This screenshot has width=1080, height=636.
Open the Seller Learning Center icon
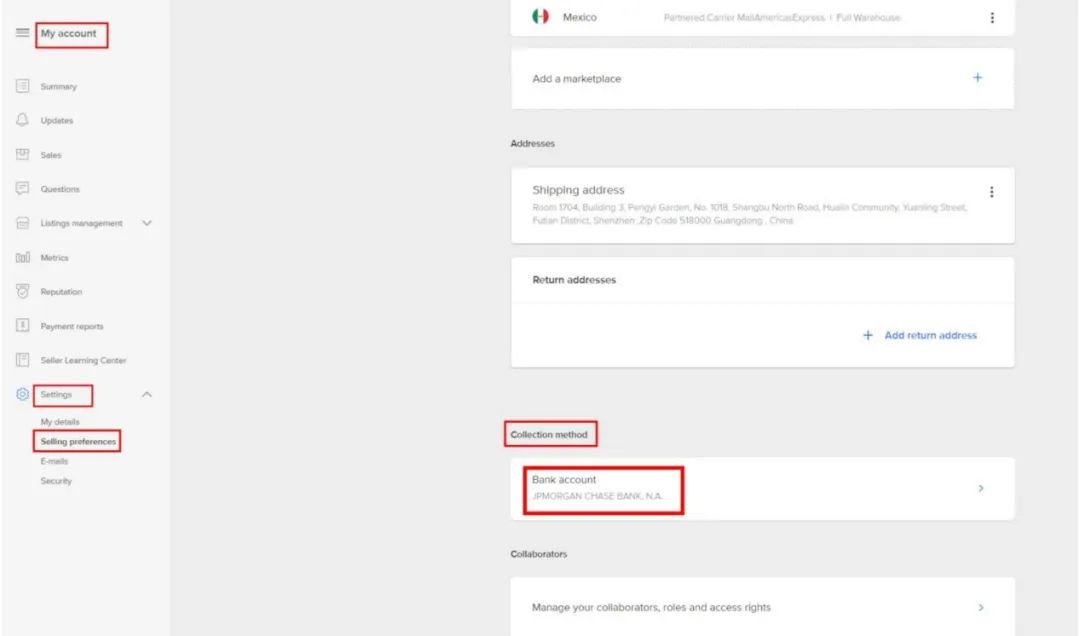(x=22, y=360)
